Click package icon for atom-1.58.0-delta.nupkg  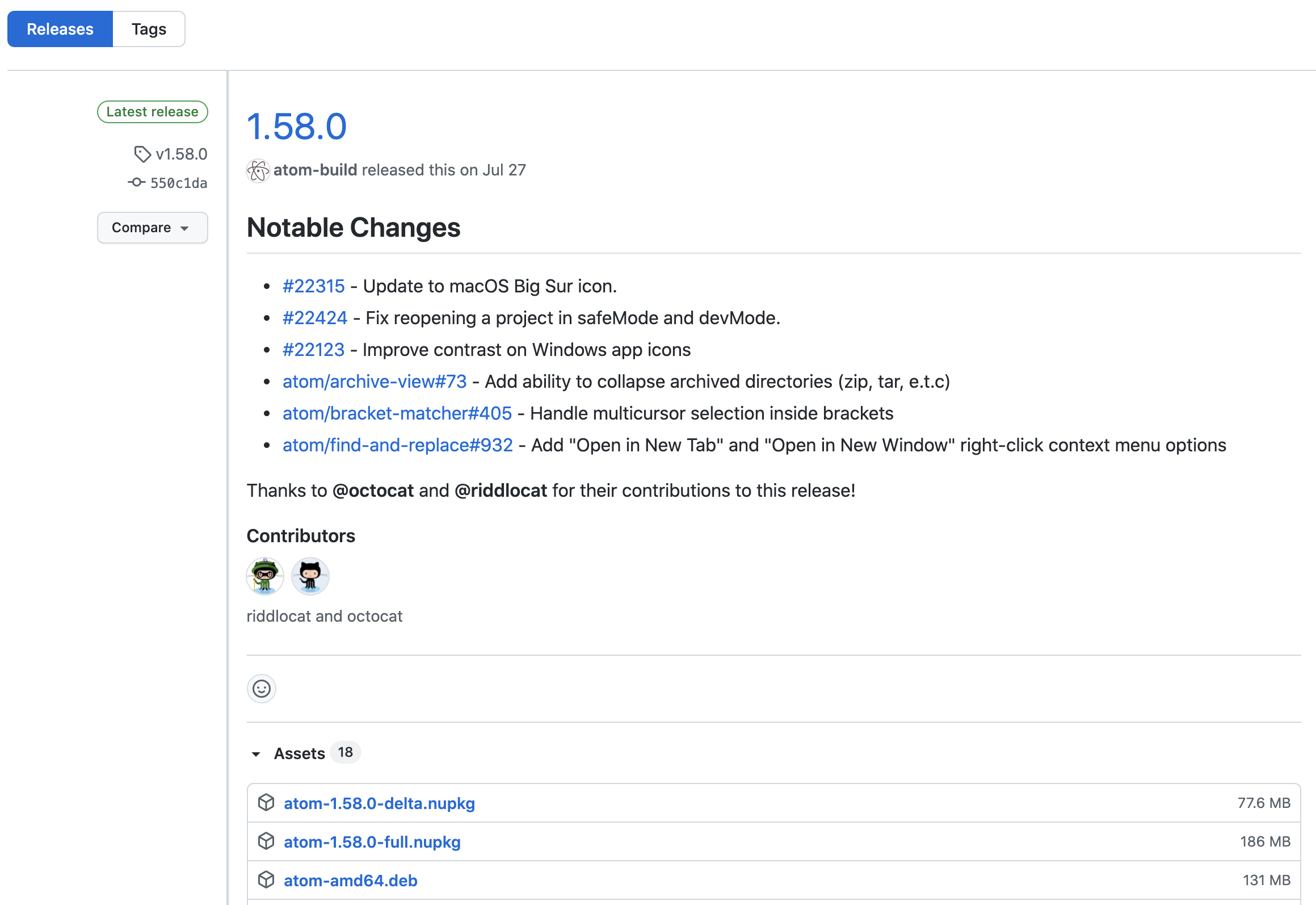(266, 803)
